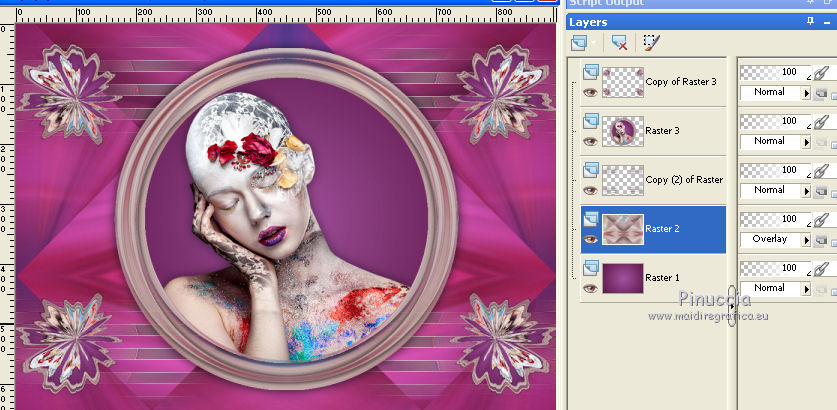Click the layer type icon of Copy of Raster 3
The height and width of the screenshot is (410, 837).
[590, 72]
